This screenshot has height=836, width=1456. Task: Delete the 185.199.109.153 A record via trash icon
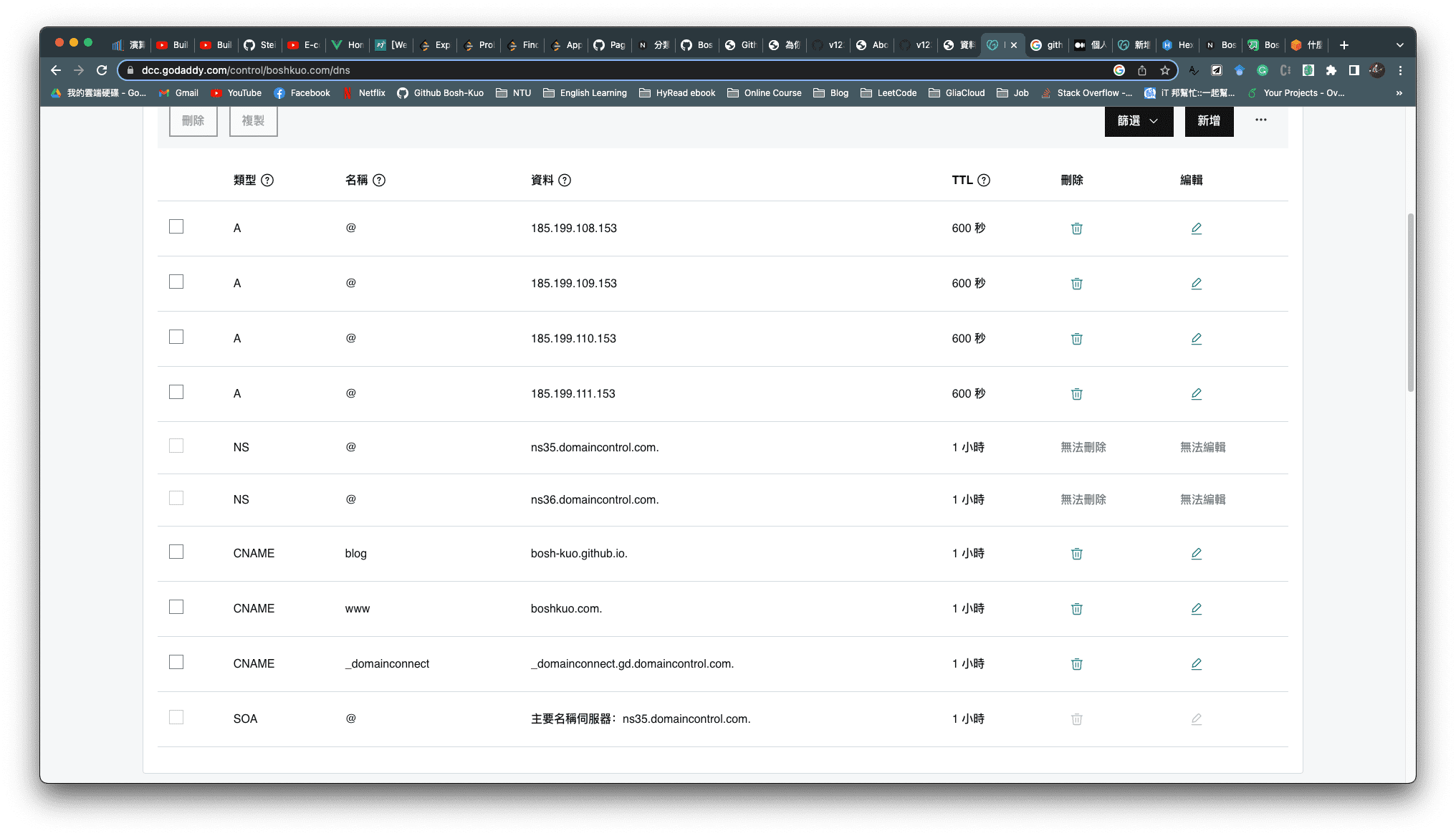click(1076, 284)
